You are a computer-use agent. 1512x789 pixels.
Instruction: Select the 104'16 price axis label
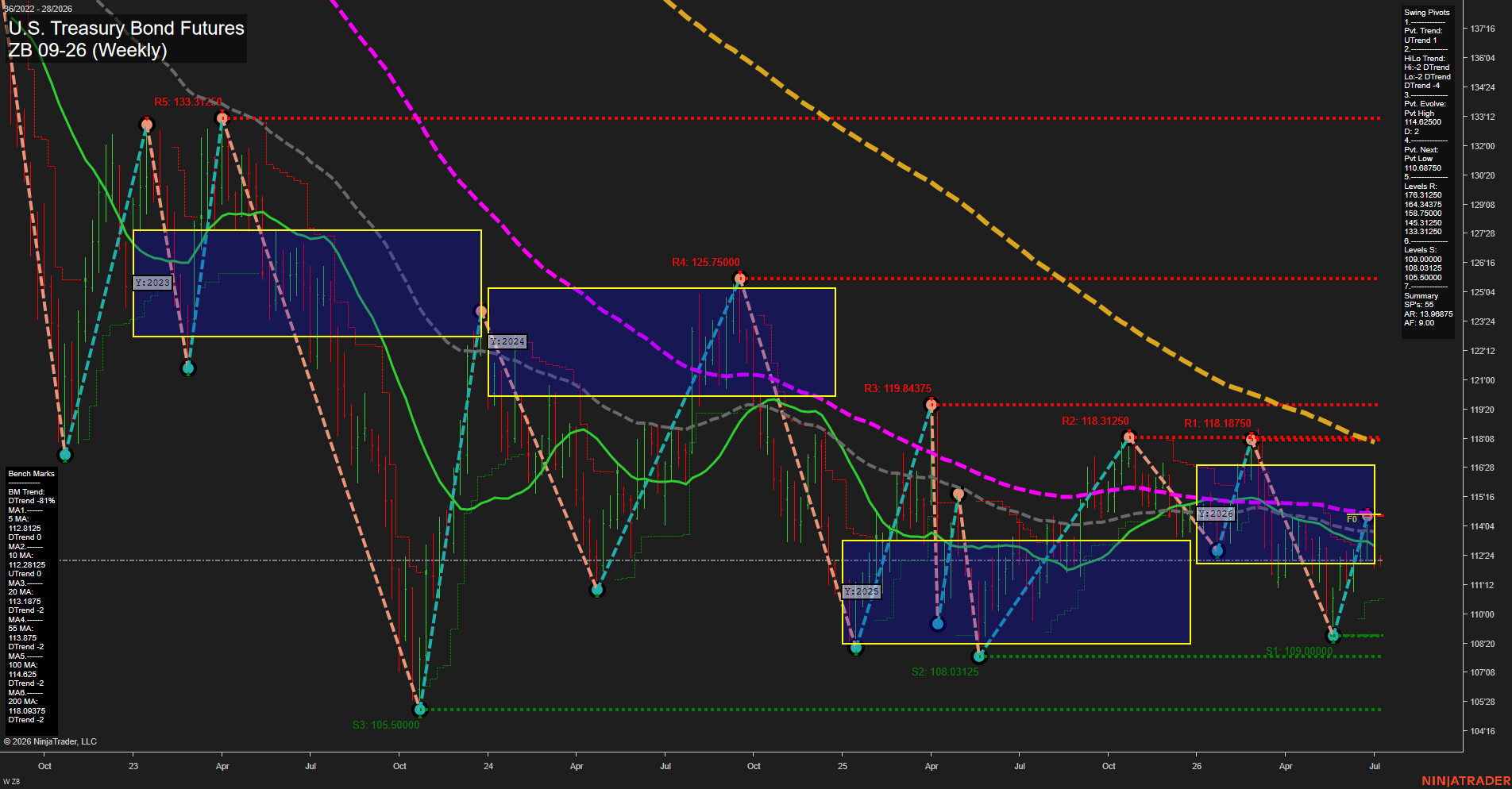[1482, 731]
